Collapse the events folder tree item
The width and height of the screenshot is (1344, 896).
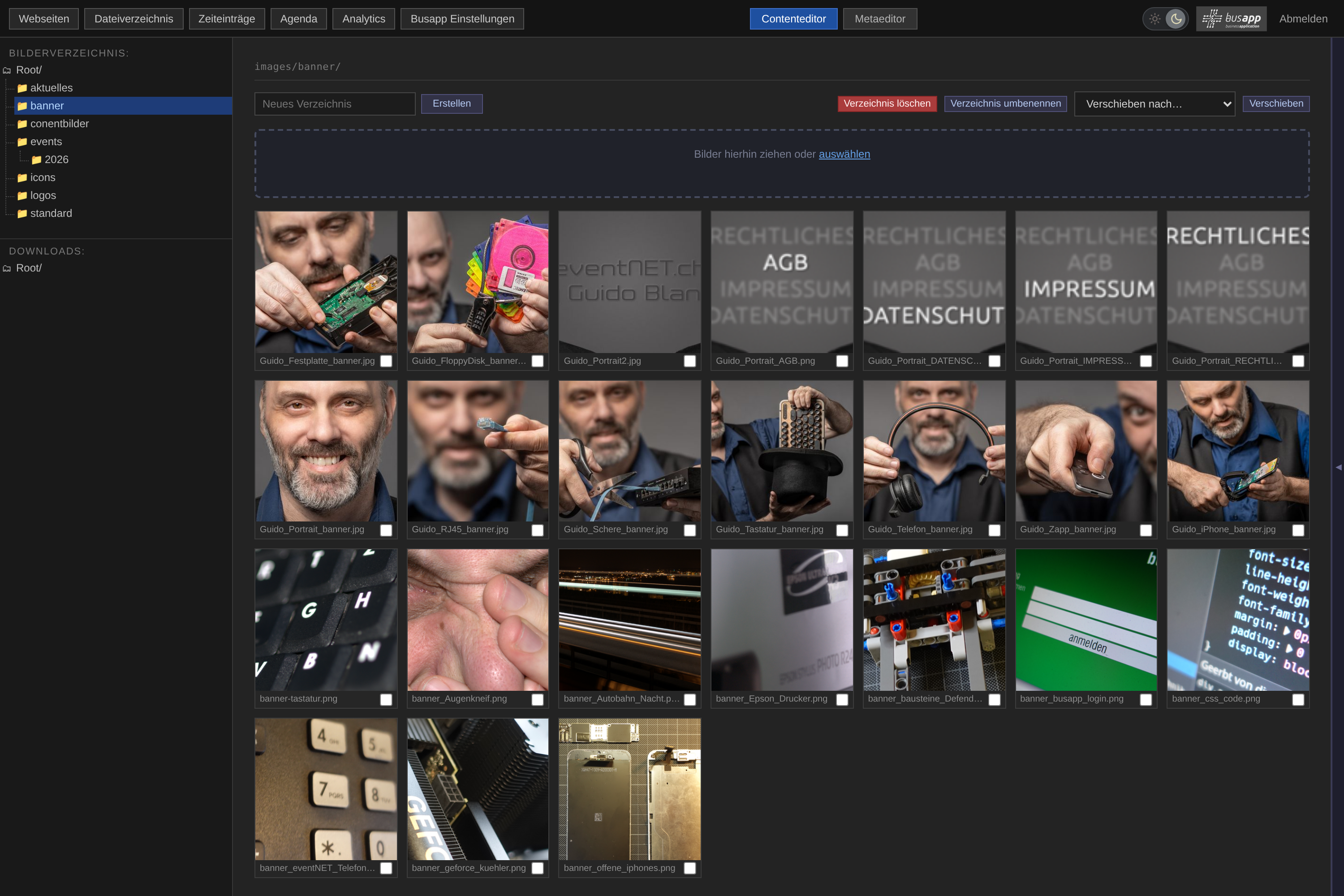click(x=46, y=142)
